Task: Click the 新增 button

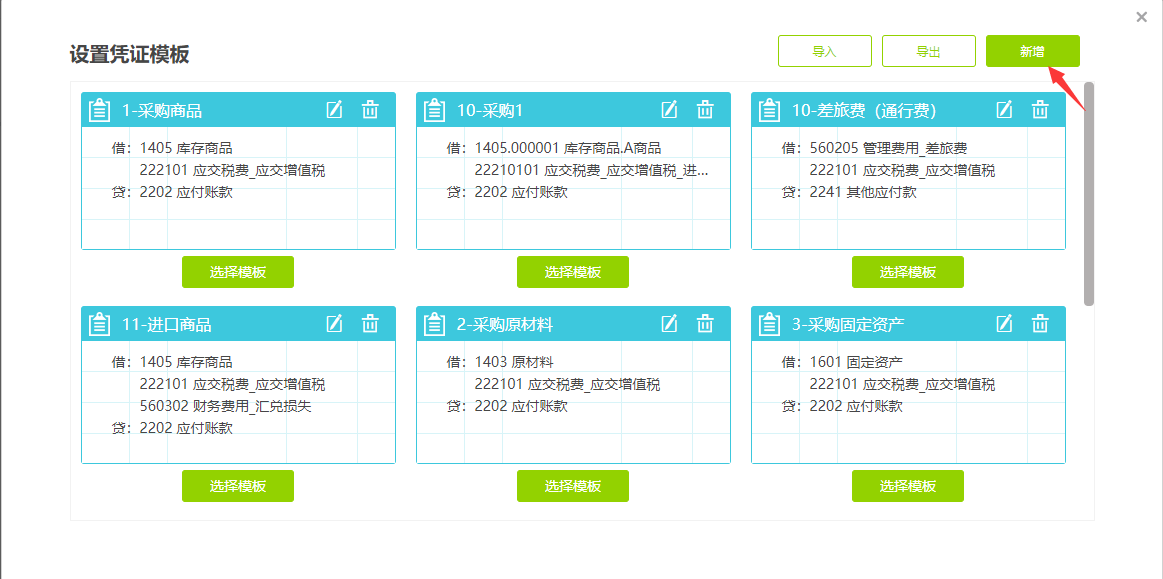Action: [1032, 52]
